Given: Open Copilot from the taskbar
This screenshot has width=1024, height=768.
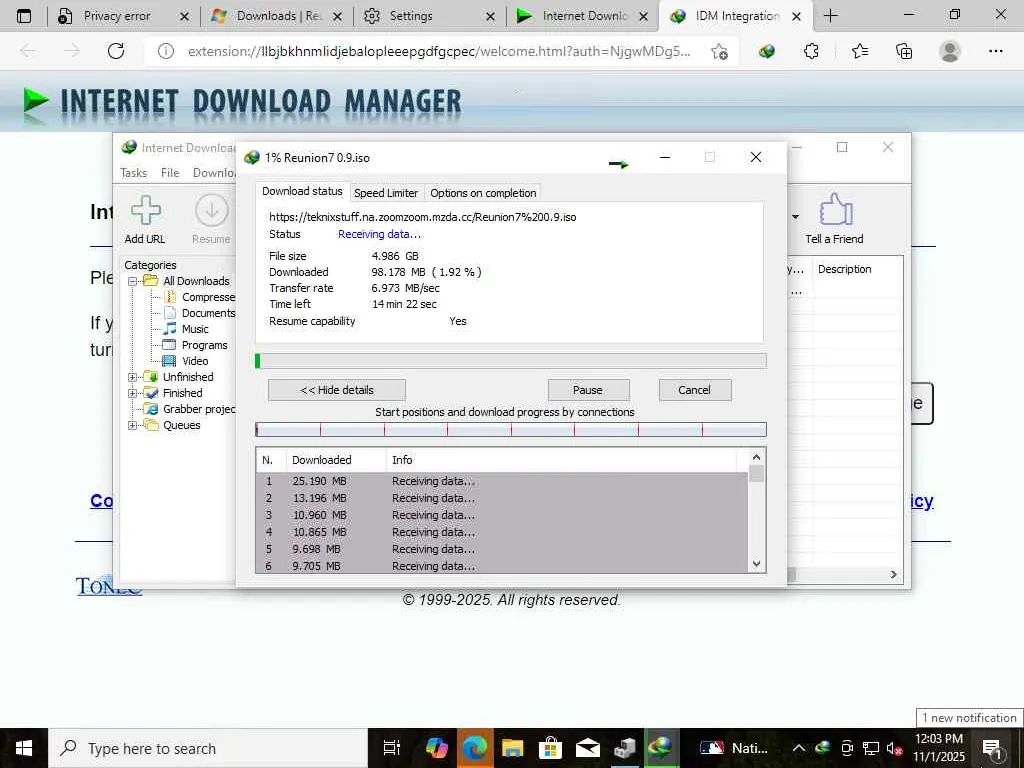Looking at the screenshot, I should click(436, 748).
